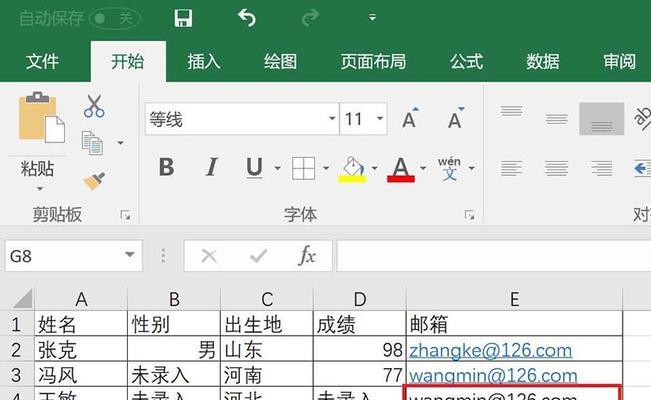Open the font color dropdown arrow
Screen dimensions: 651x400
click(423, 168)
